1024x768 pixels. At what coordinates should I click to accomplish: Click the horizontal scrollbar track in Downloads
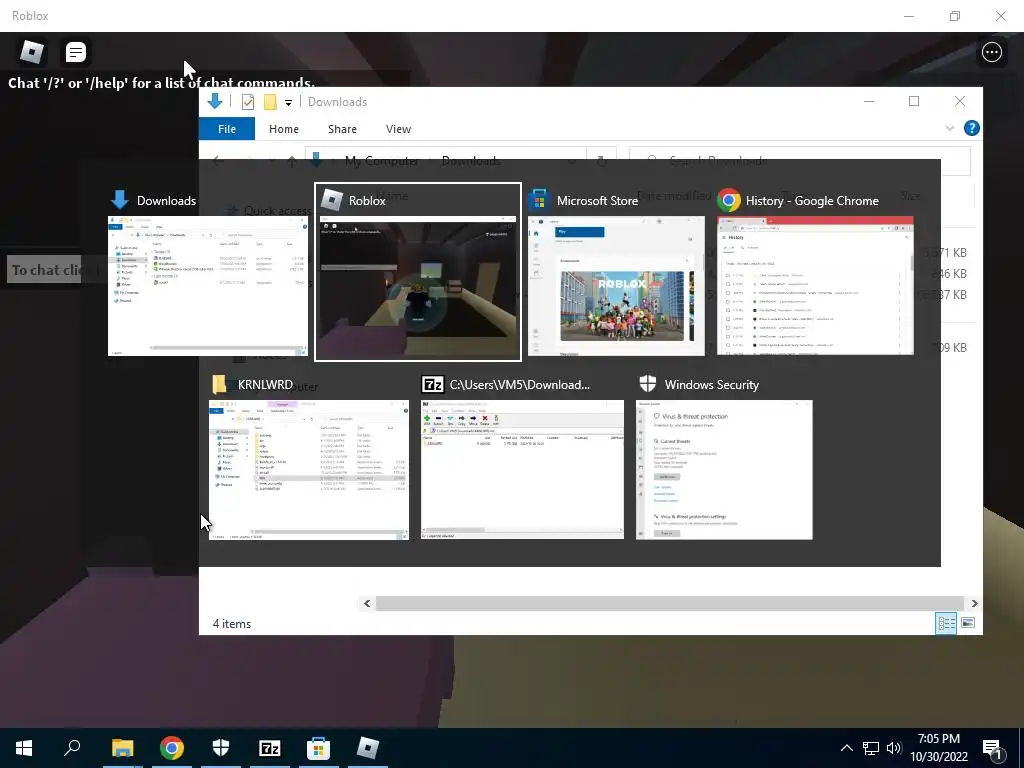(x=669, y=603)
